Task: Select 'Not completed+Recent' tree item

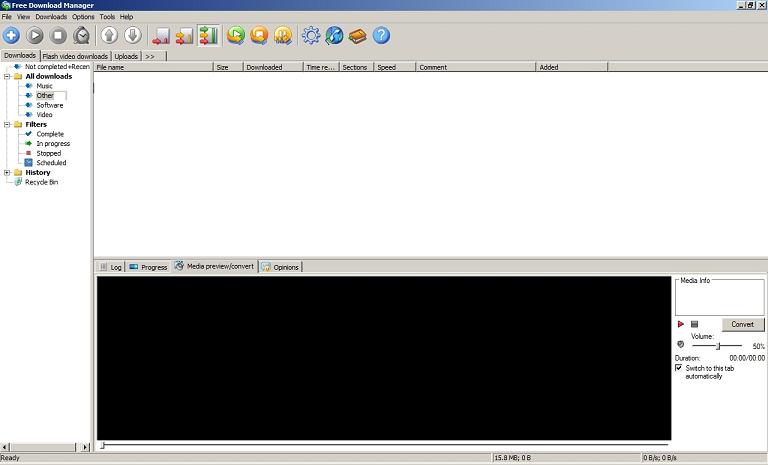Action: point(57,67)
